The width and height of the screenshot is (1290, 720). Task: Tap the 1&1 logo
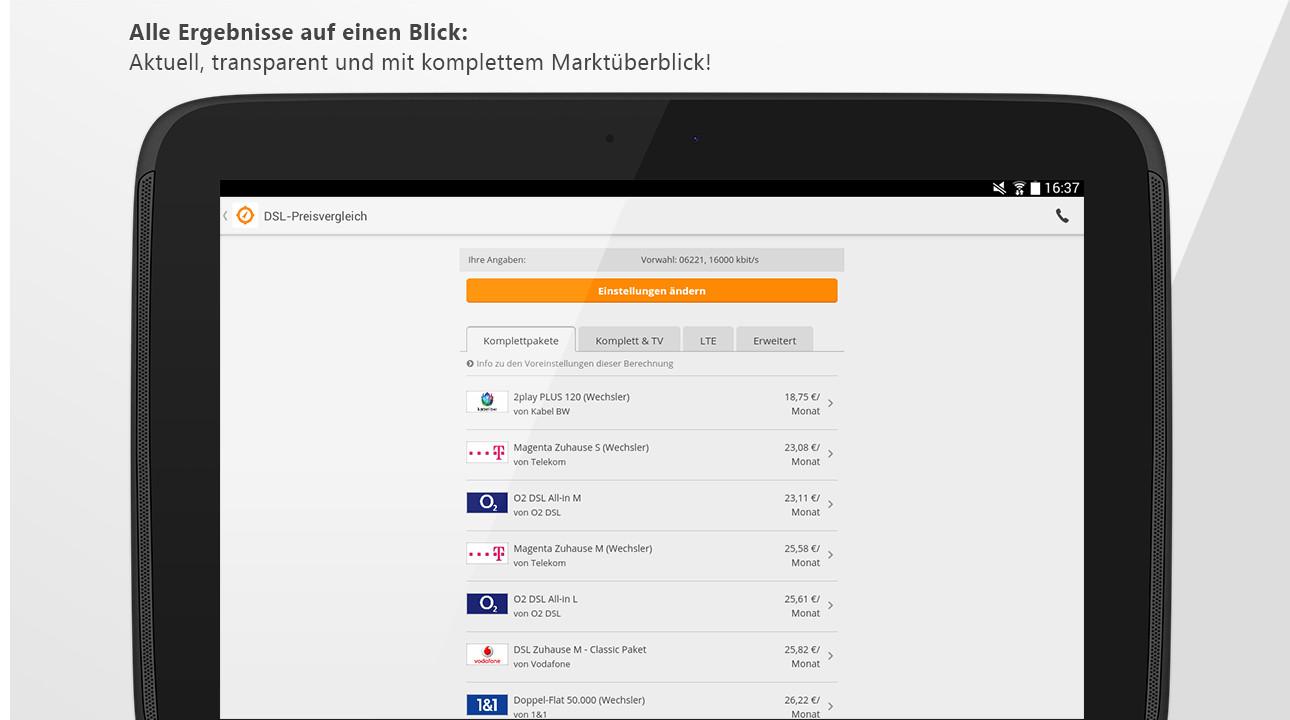point(487,705)
